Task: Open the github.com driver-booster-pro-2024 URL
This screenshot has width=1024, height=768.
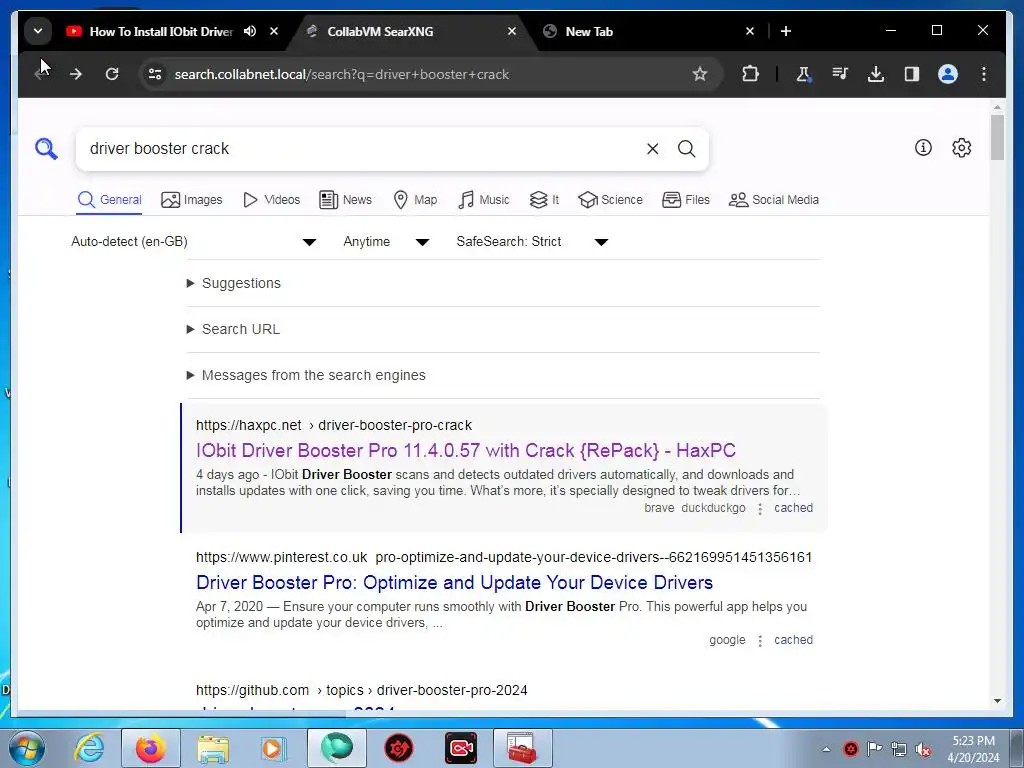Action: (x=362, y=690)
